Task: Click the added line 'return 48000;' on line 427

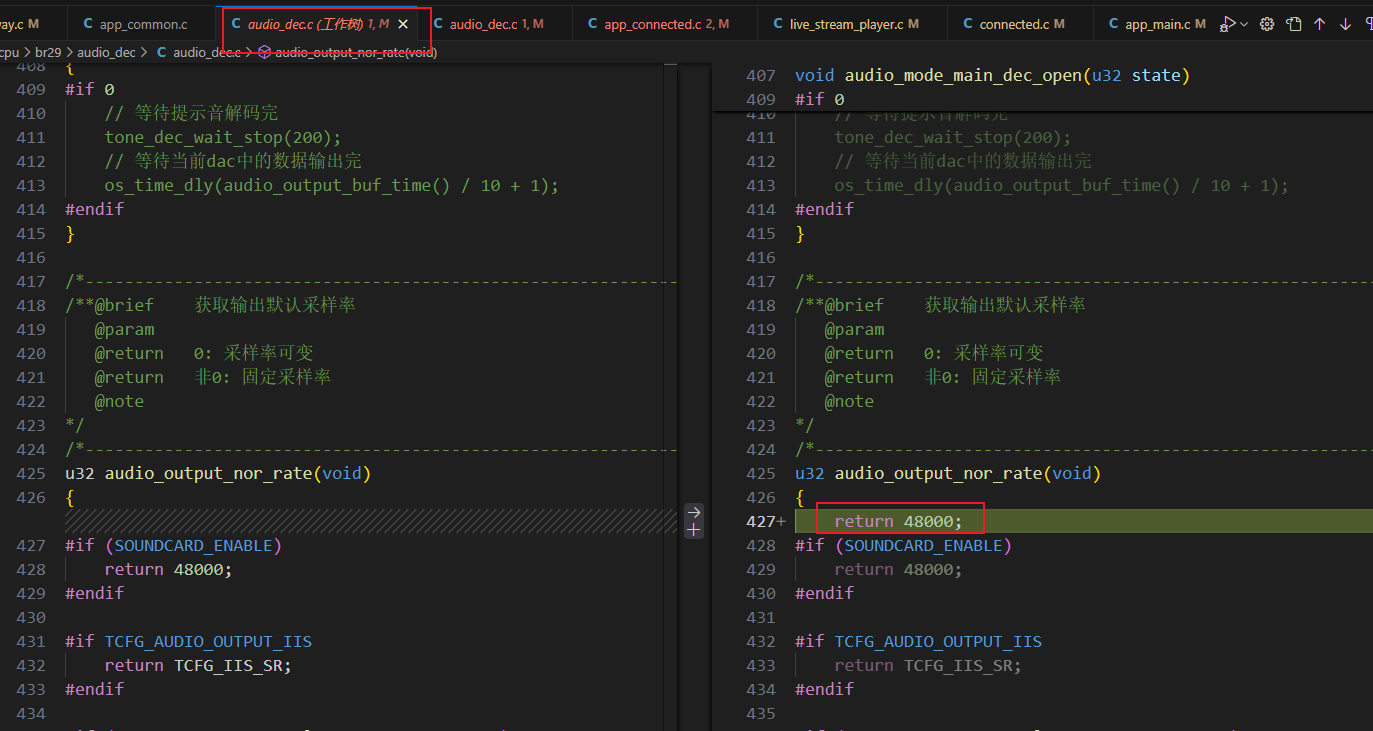Action: [x=898, y=521]
